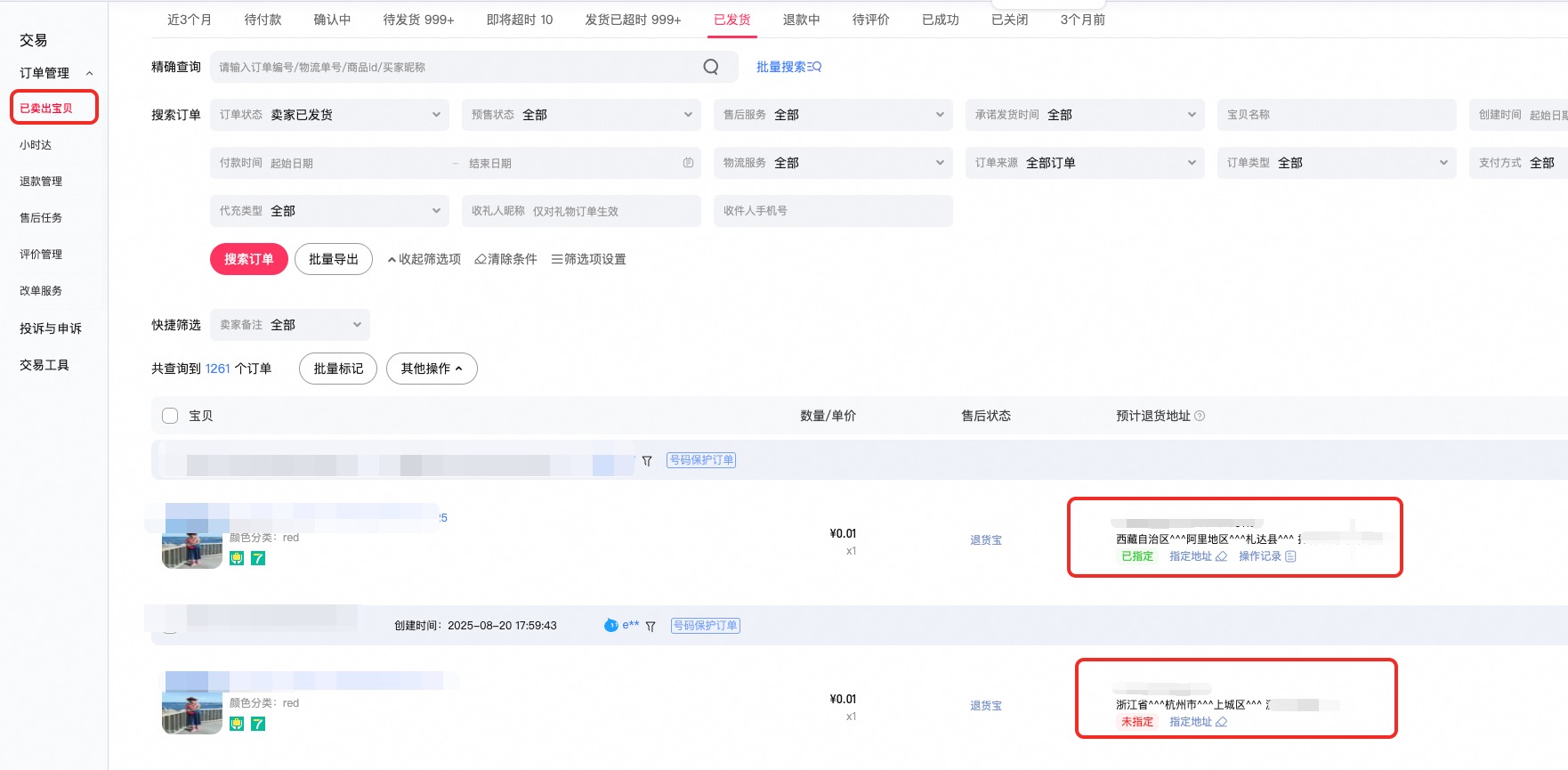
Task: Click the blue buyer chat icon before e**
Action: [x=610, y=625]
